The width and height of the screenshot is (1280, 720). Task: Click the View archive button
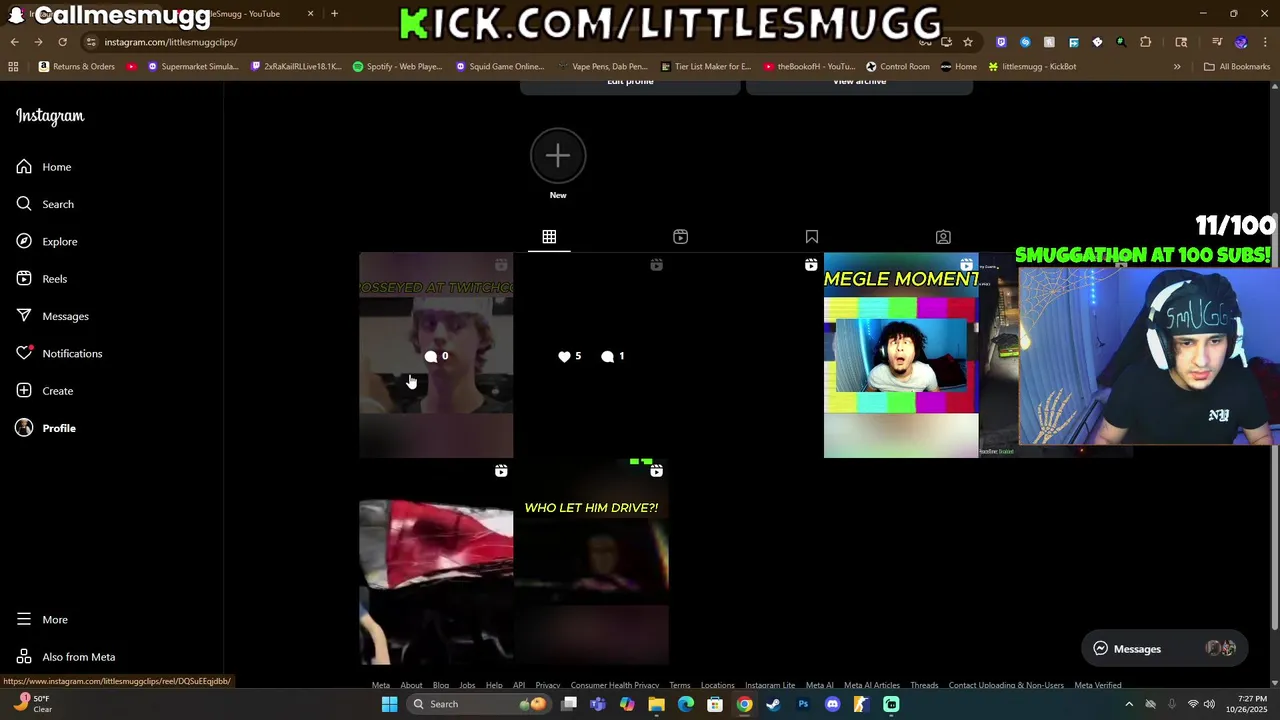pos(859,84)
